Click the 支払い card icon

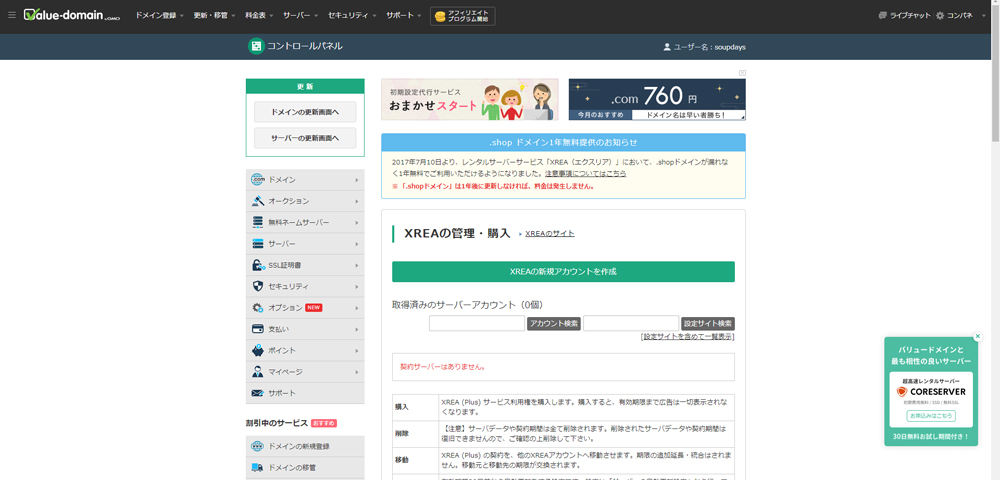(x=258, y=329)
